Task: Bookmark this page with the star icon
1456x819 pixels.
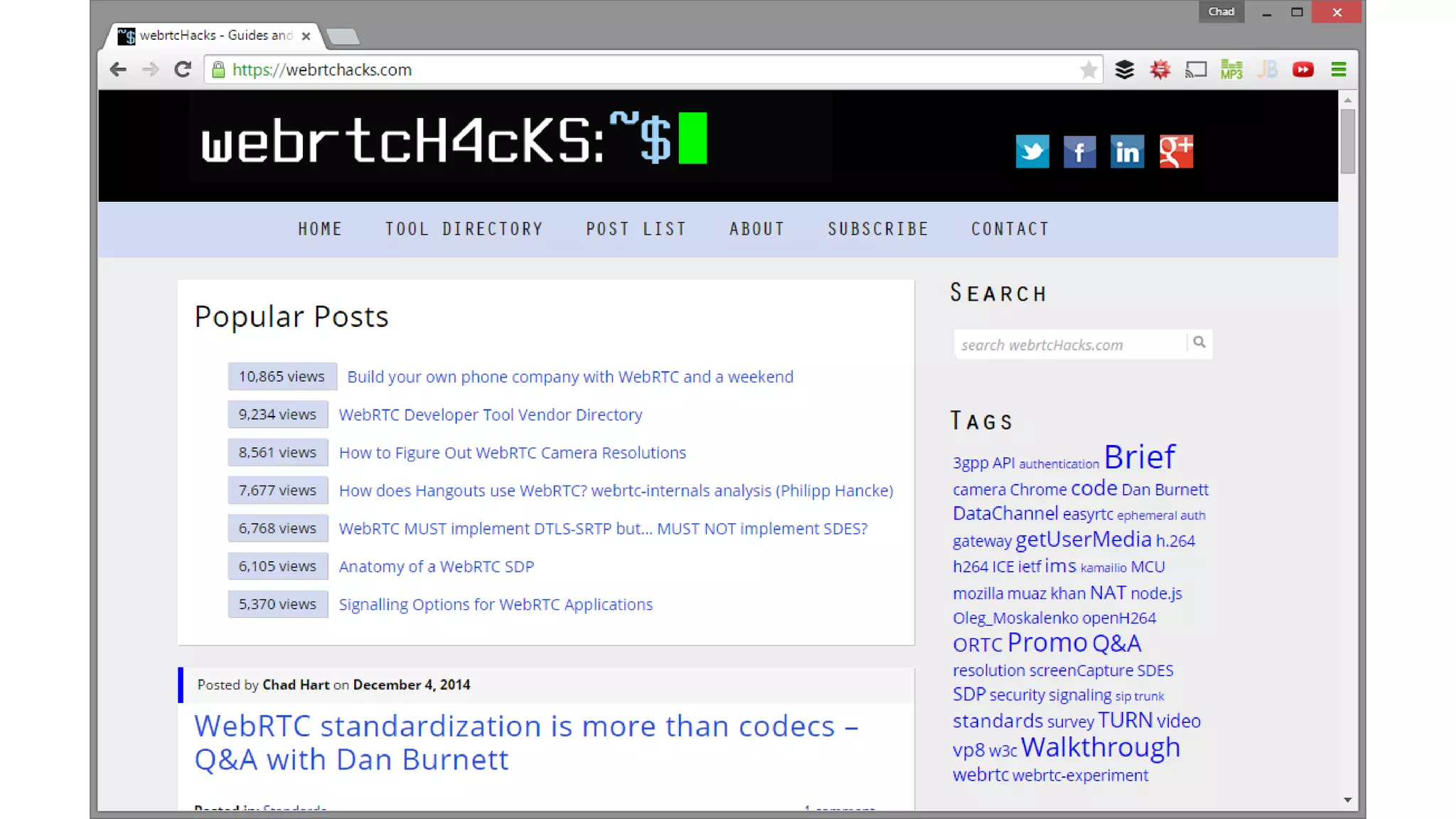Action: pos(1088,70)
